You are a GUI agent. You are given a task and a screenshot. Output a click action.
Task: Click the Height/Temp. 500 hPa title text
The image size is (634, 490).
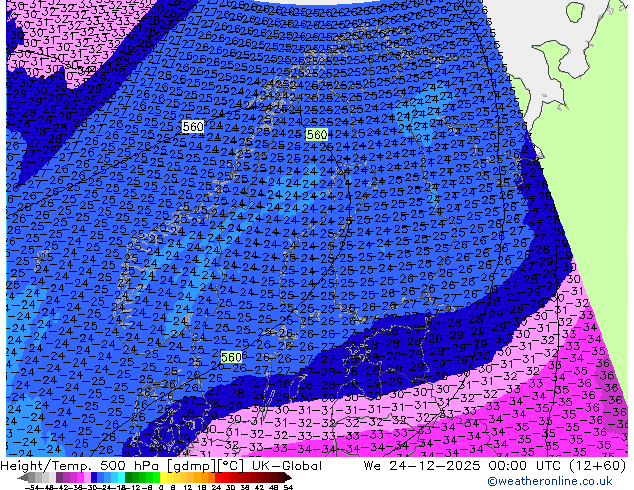tap(82, 466)
